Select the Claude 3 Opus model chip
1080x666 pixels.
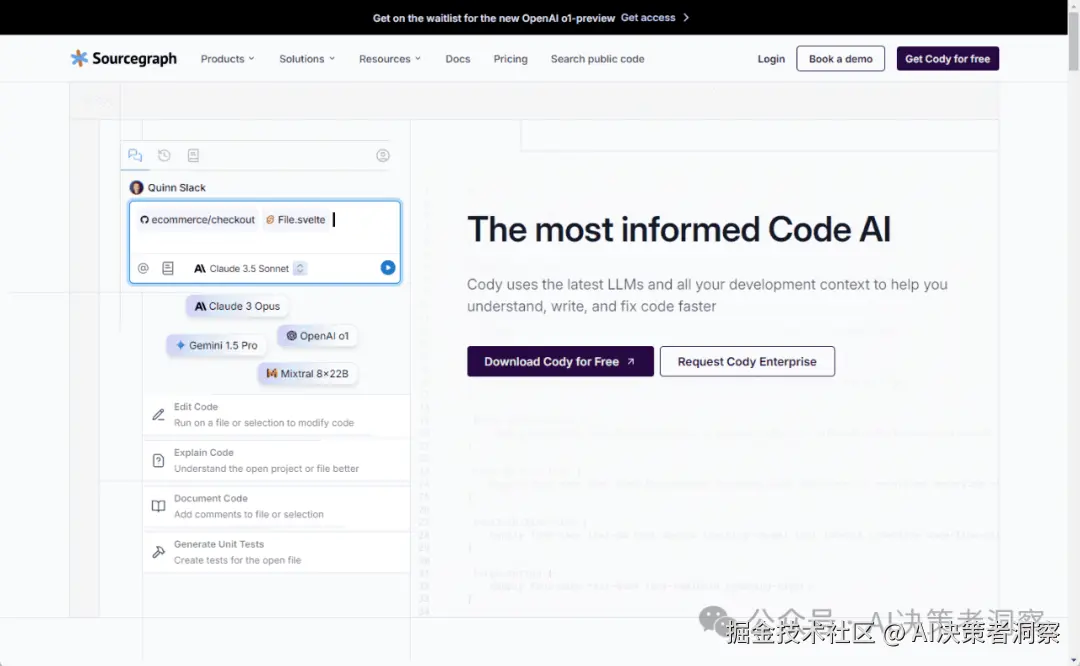237,306
